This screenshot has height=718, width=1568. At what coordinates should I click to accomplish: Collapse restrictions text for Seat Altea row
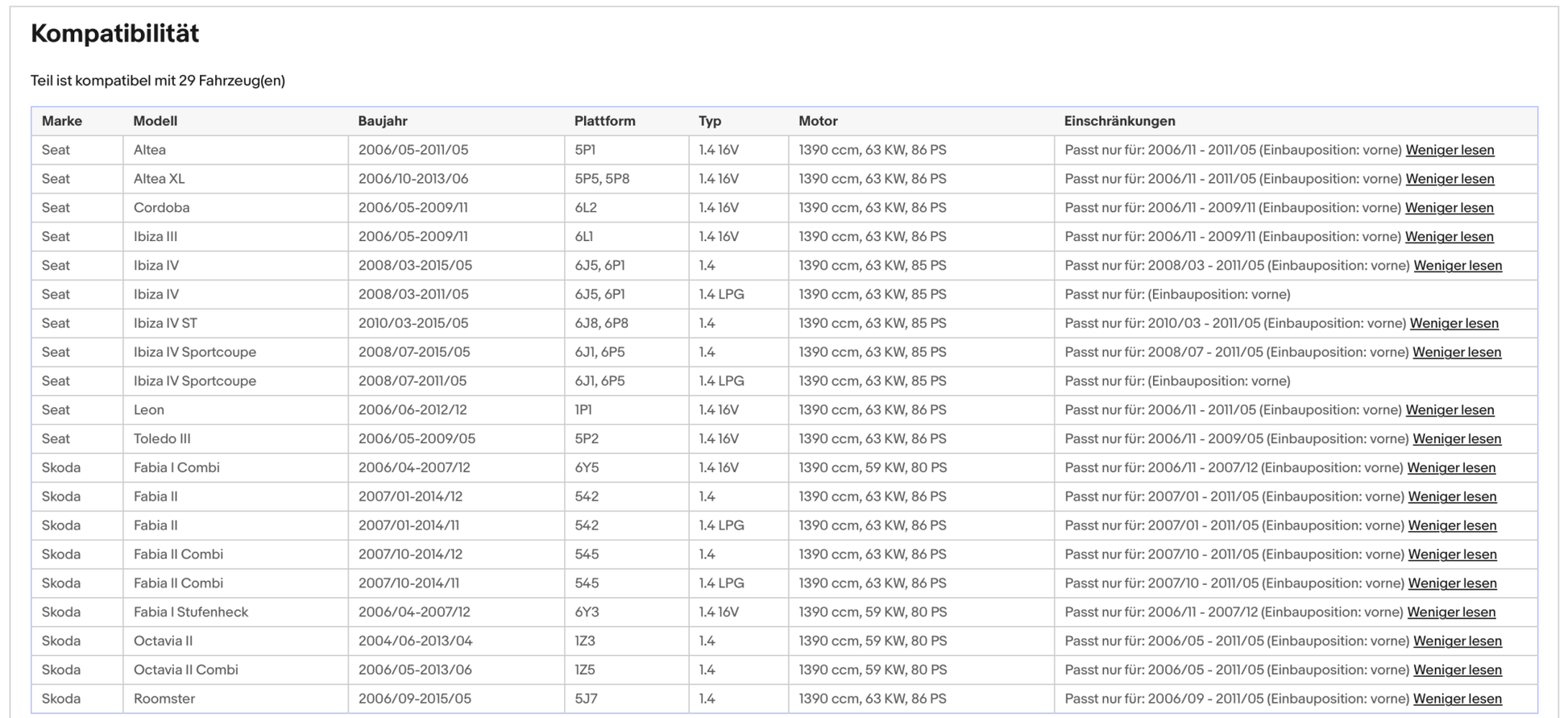(1449, 150)
